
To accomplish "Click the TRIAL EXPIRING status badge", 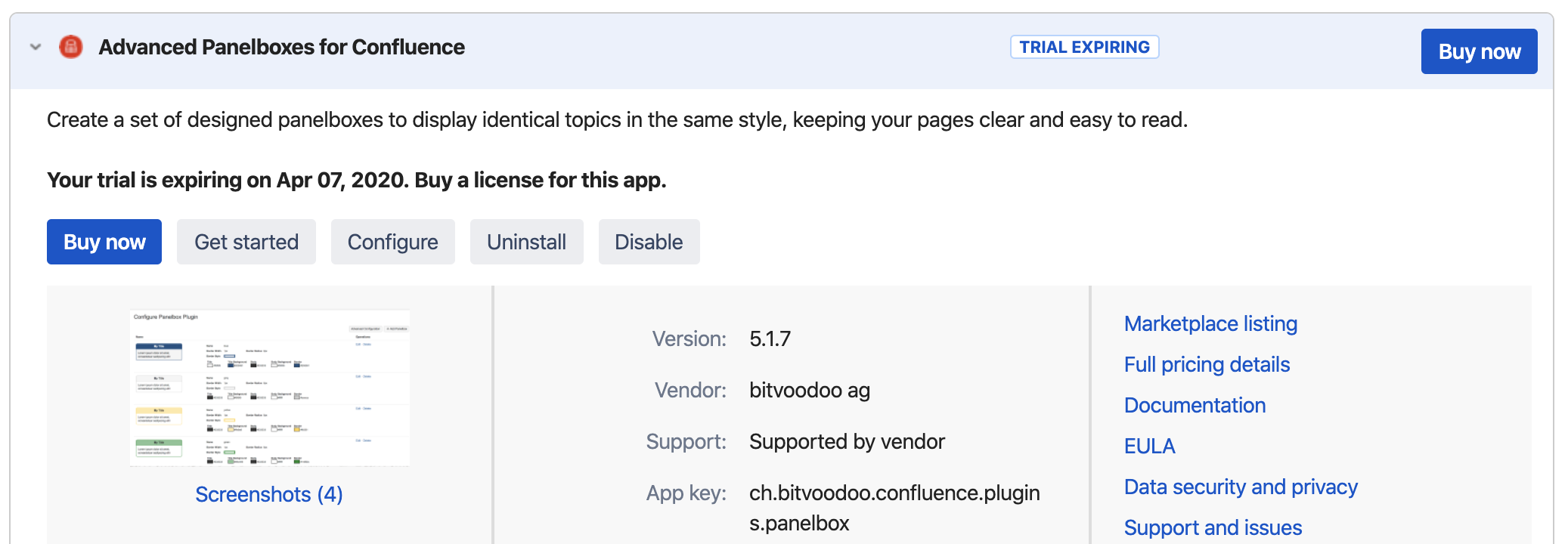I will [x=1084, y=47].
